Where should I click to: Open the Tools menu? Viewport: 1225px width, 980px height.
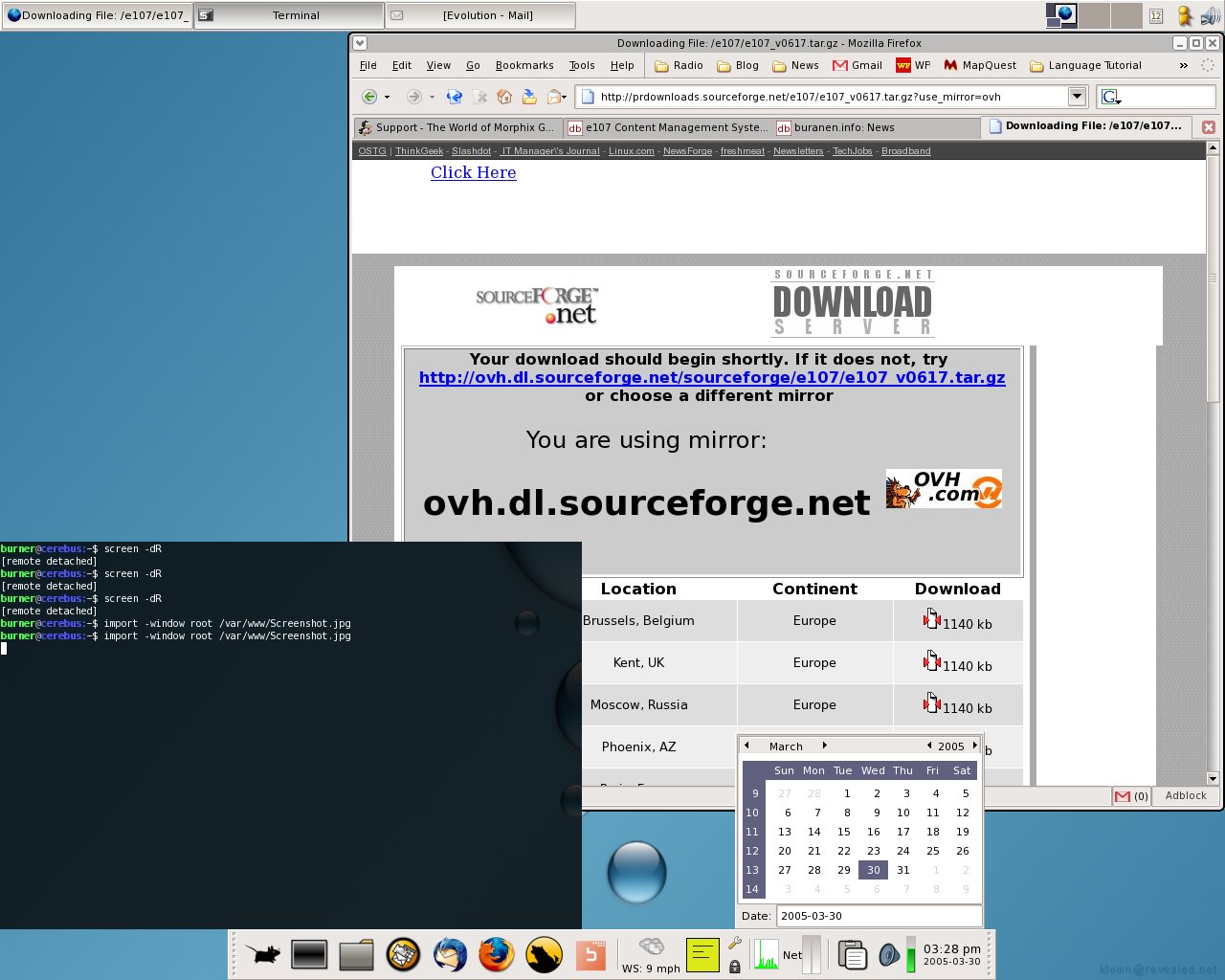(582, 65)
